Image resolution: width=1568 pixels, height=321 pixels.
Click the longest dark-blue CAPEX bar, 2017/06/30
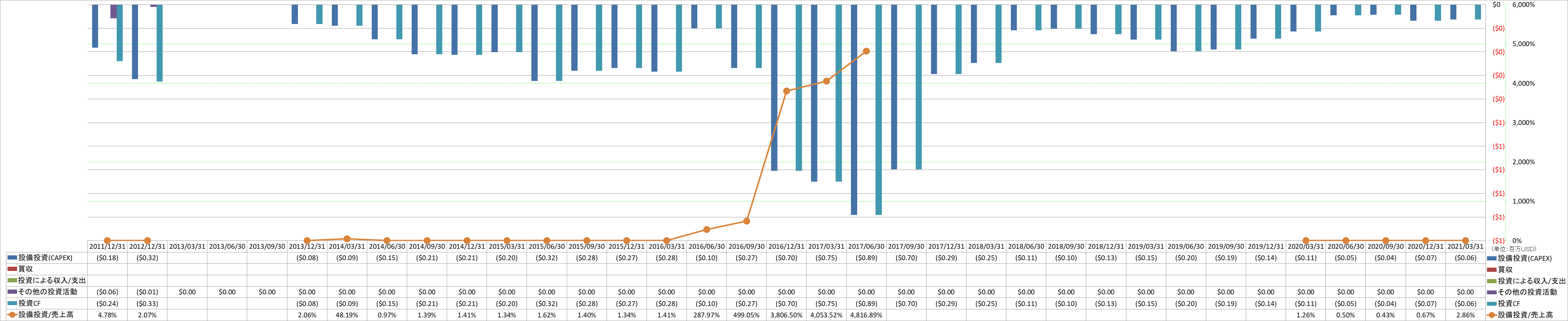coord(854,109)
